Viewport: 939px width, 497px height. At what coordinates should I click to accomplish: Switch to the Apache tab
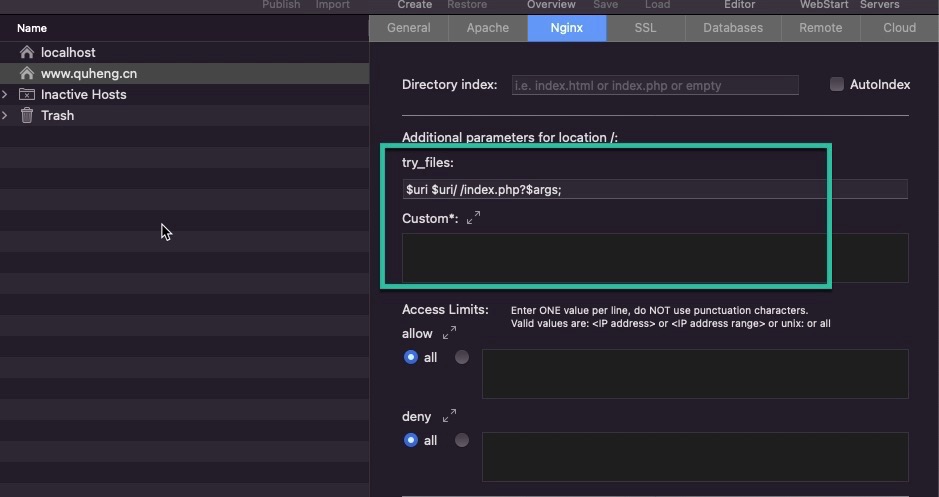[x=487, y=28]
